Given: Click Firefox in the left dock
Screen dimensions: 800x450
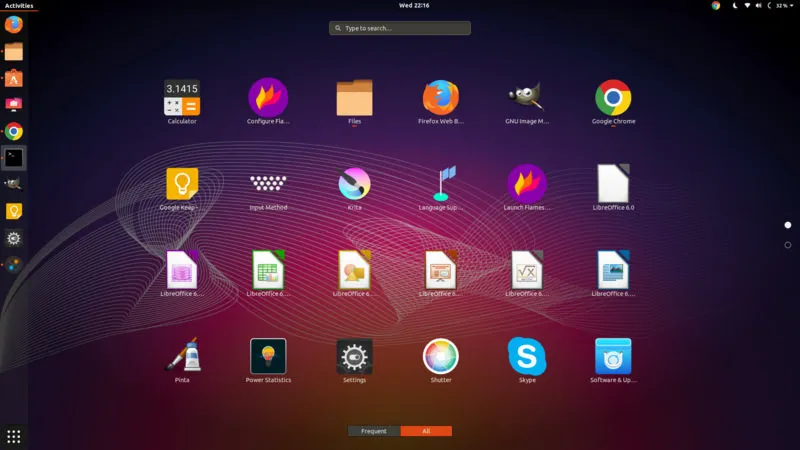Looking at the screenshot, I should (x=14, y=24).
